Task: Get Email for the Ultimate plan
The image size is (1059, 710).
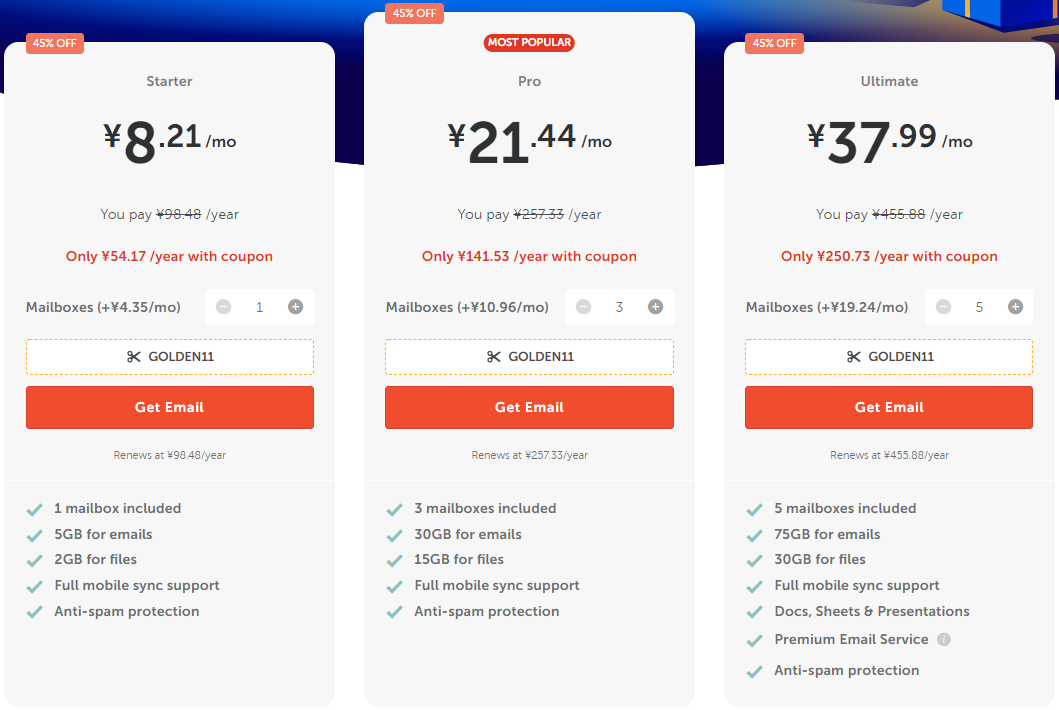Action: tap(889, 407)
